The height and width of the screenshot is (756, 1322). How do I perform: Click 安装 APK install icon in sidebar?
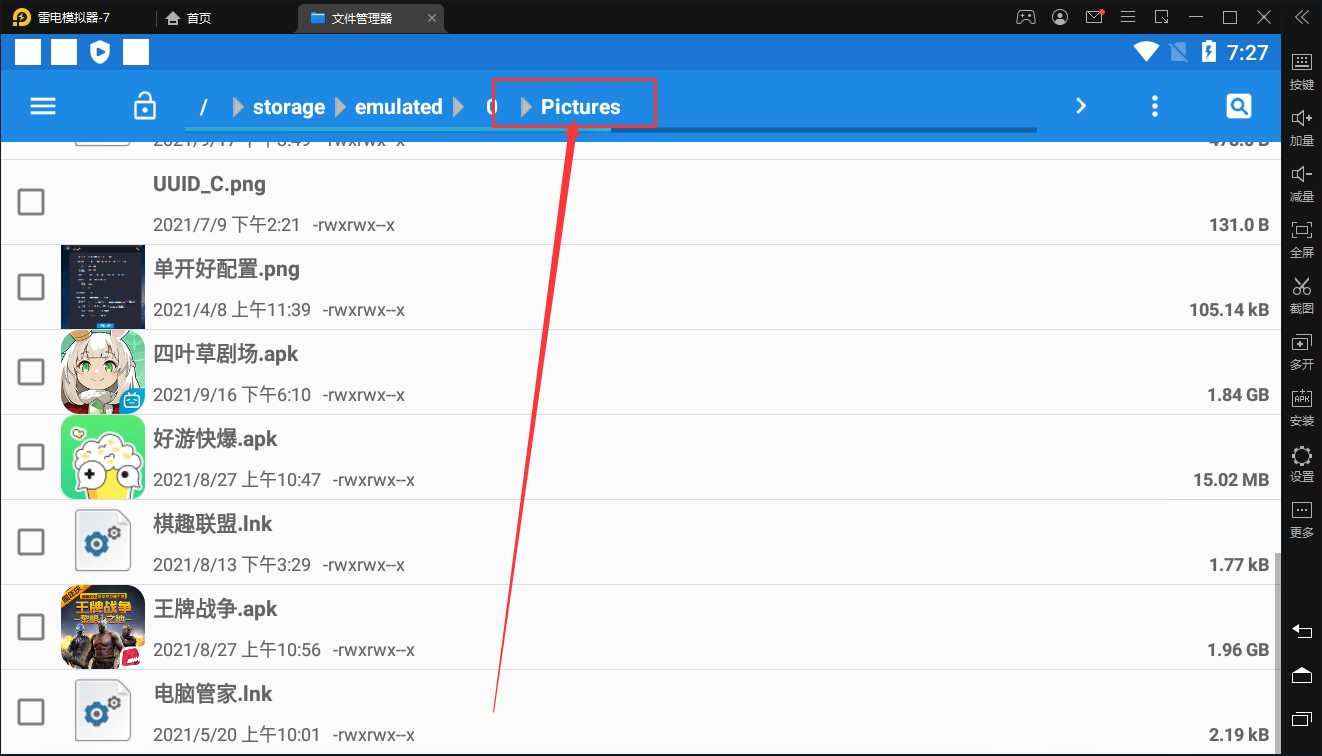[x=1301, y=405]
